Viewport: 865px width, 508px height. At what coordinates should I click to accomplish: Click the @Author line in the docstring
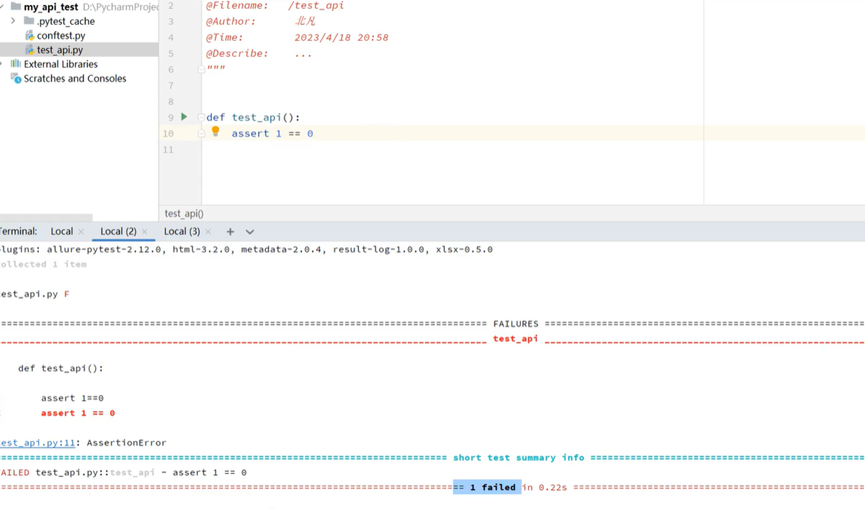(261, 22)
